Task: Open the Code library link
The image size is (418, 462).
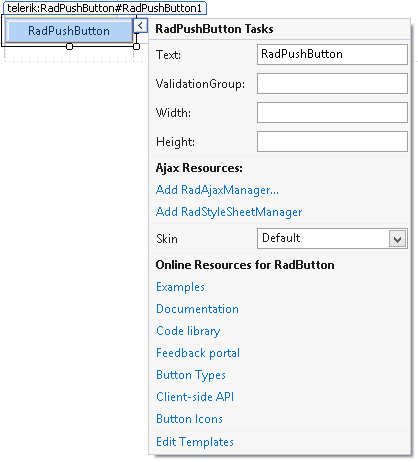Action: 188,331
